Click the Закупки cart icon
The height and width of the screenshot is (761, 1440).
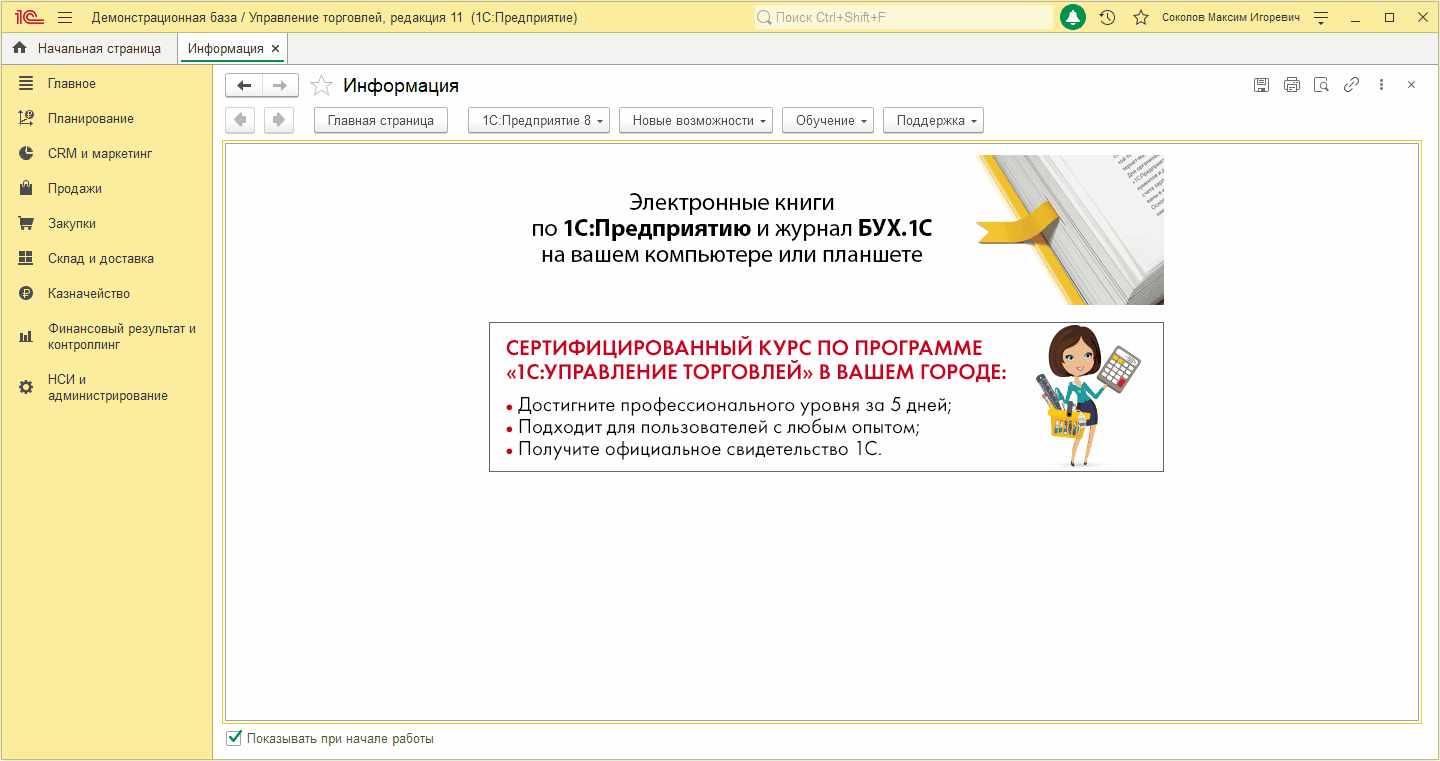coord(26,224)
